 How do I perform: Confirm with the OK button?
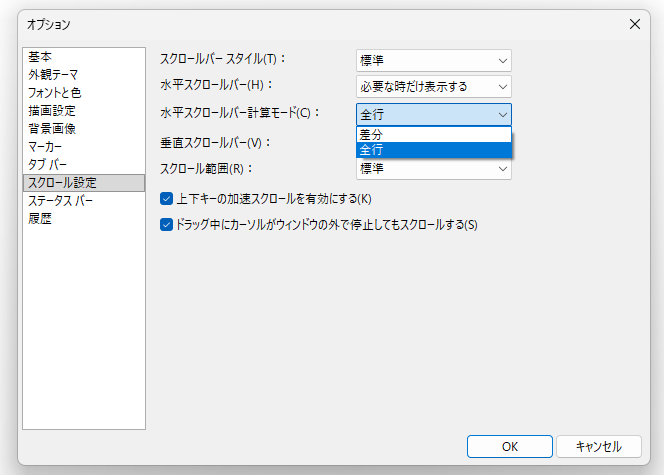[509, 447]
